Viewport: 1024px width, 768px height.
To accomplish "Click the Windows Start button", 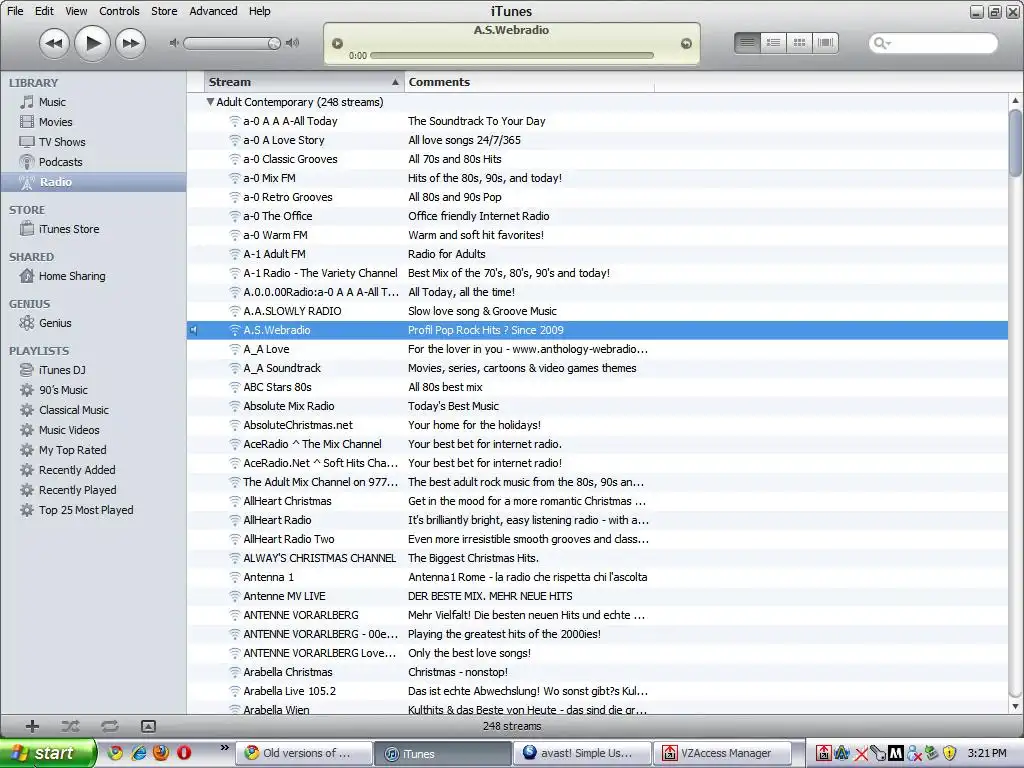I will point(47,753).
